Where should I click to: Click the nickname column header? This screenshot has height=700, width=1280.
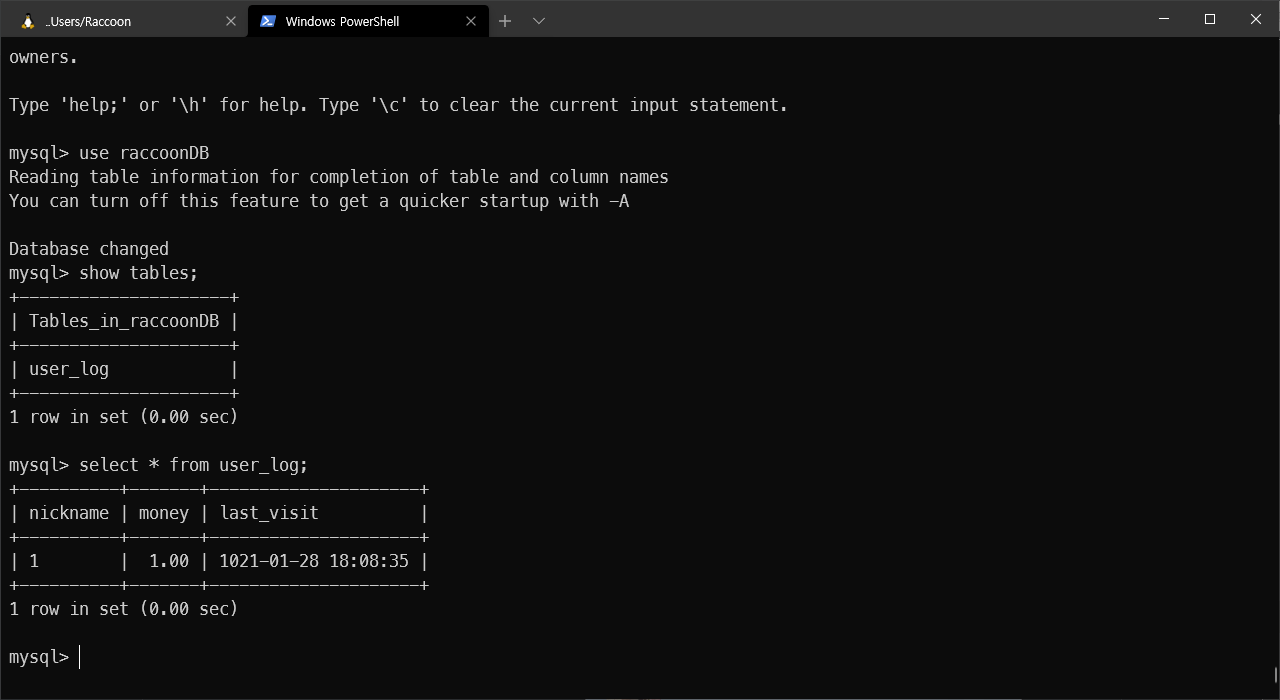(x=69, y=513)
